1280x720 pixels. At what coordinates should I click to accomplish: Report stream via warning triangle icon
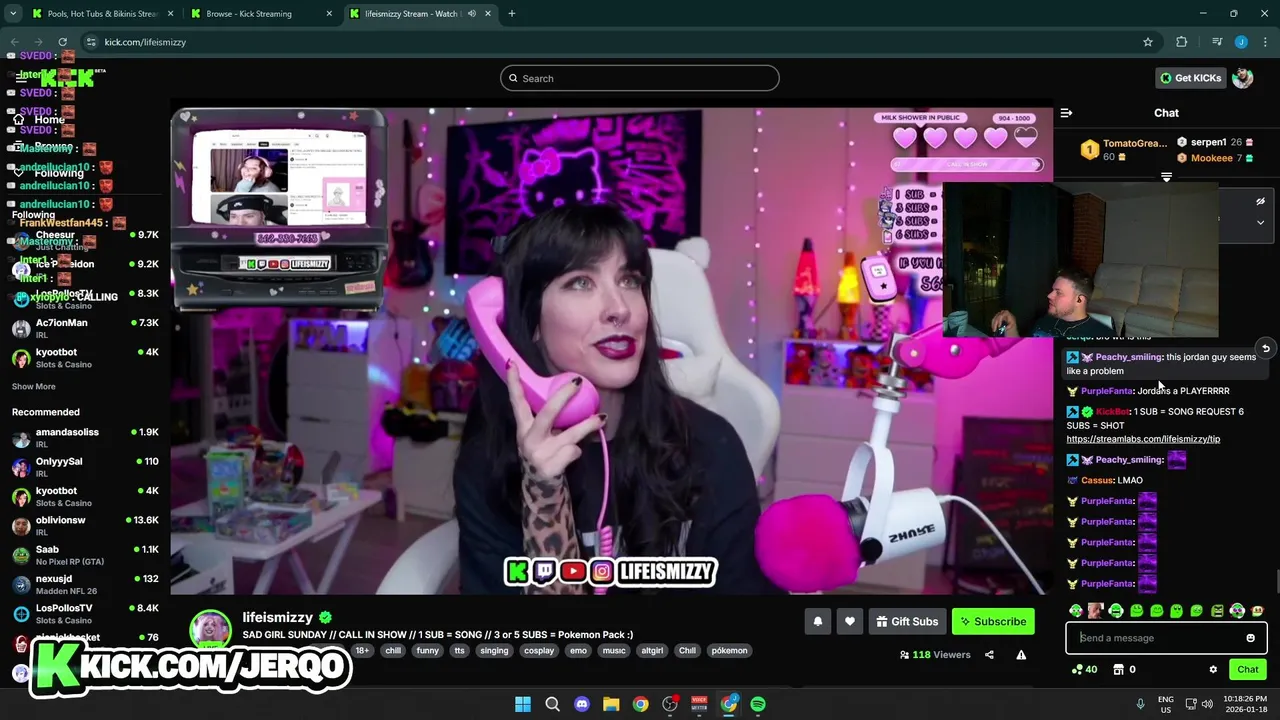1021,655
